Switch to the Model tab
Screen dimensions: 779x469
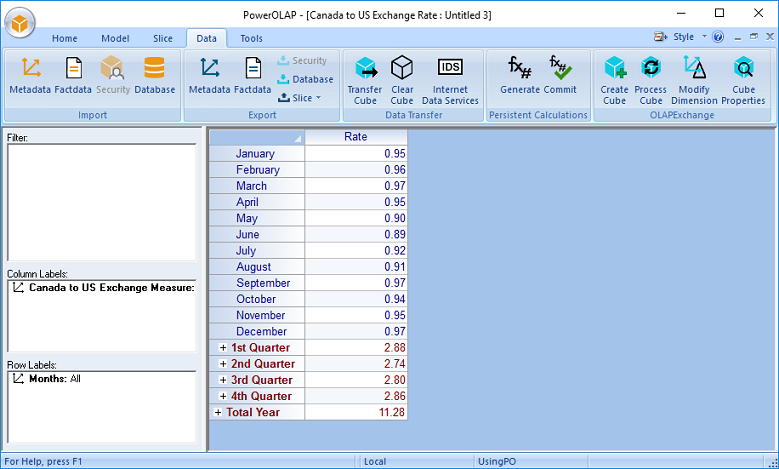pos(115,38)
